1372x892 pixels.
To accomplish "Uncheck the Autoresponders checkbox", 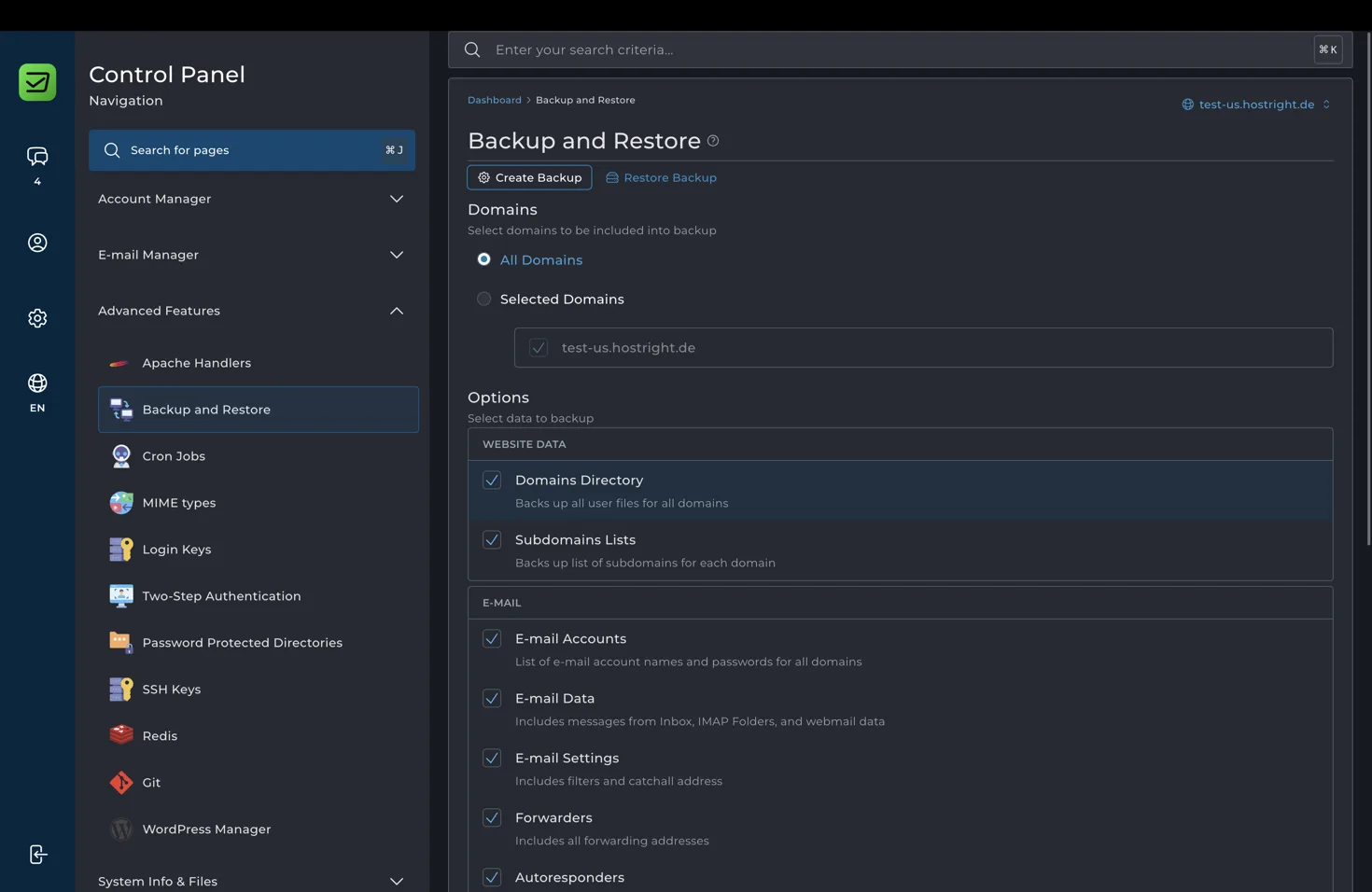I will click(492, 878).
